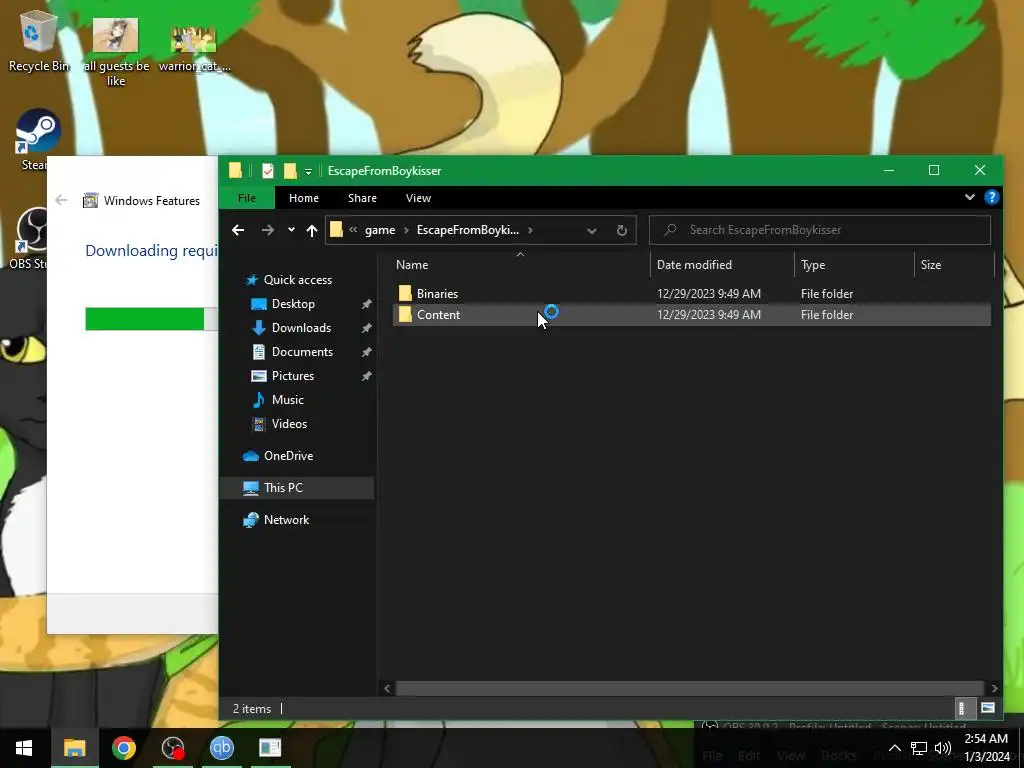Go up one folder level
This screenshot has width=1024, height=768.
[x=312, y=230]
